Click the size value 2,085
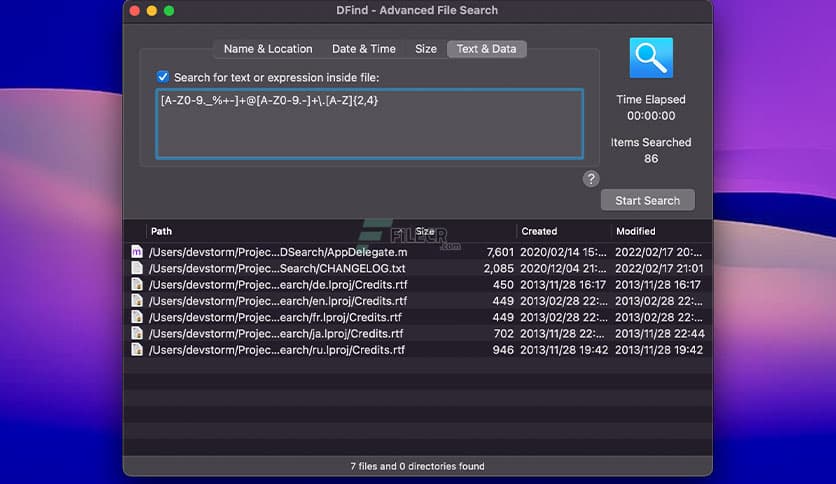 pos(499,268)
